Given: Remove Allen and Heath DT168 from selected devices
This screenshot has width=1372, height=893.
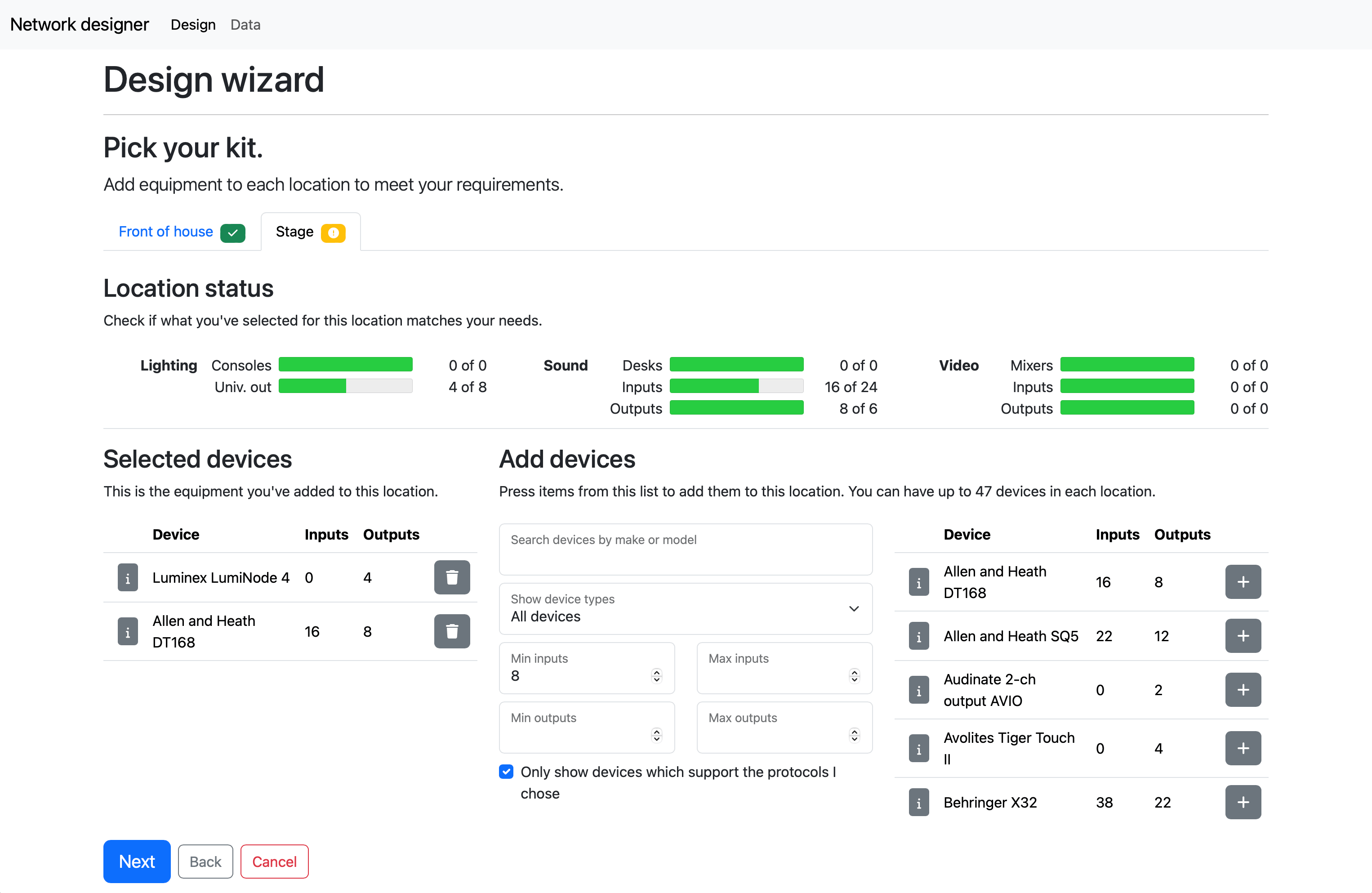Looking at the screenshot, I should [452, 631].
